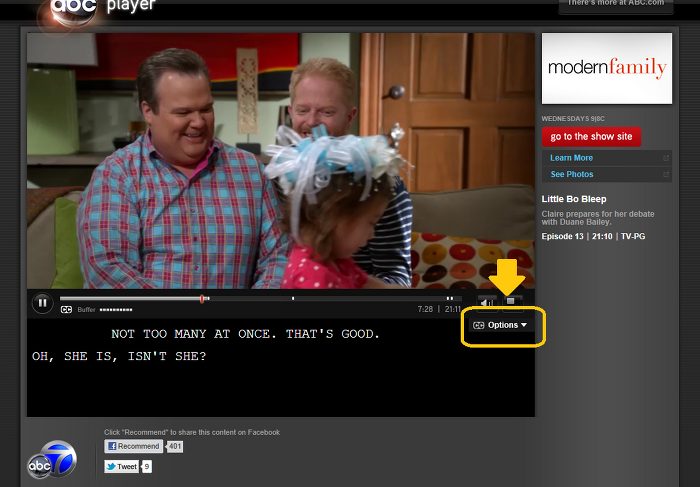700x487 pixels.
Task: Click the ABC7 station logo
Action: pyautogui.click(x=52, y=459)
